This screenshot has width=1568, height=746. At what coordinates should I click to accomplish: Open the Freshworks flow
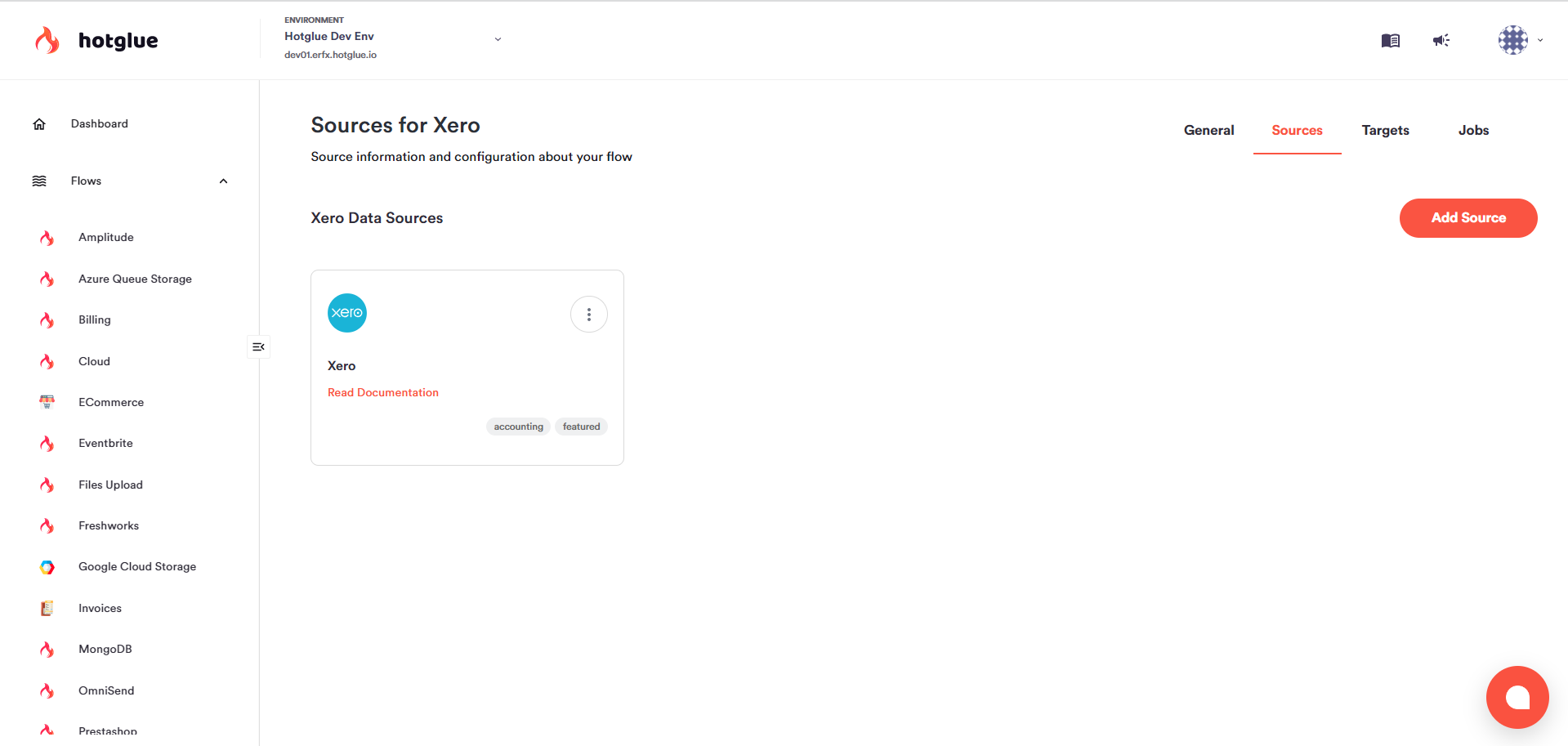click(109, 526)
